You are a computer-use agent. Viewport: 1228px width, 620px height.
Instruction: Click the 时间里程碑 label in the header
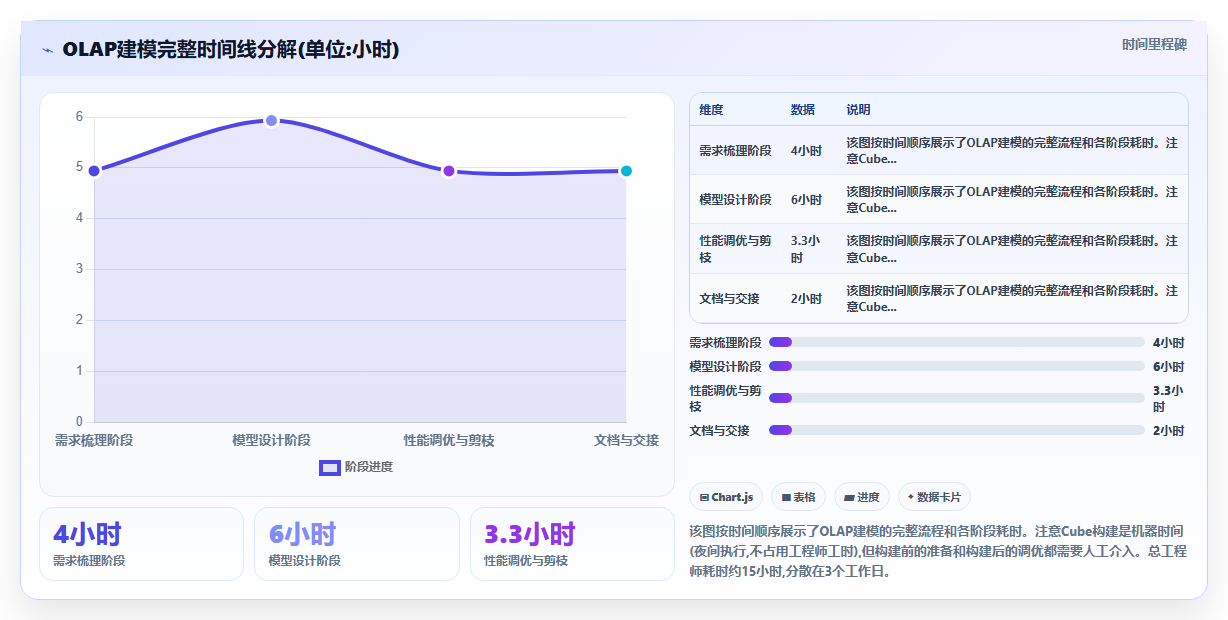[1154, 44]
